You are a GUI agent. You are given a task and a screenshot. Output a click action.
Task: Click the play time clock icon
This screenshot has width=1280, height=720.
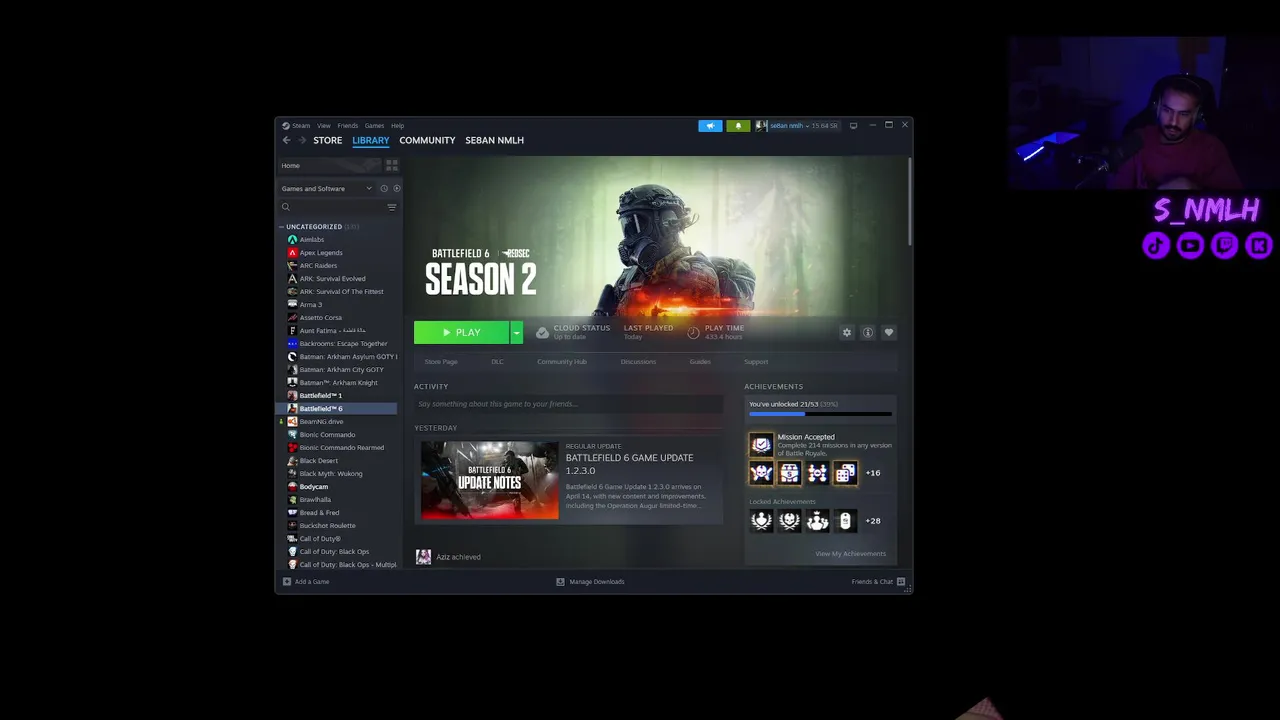[x=694, y=332]
